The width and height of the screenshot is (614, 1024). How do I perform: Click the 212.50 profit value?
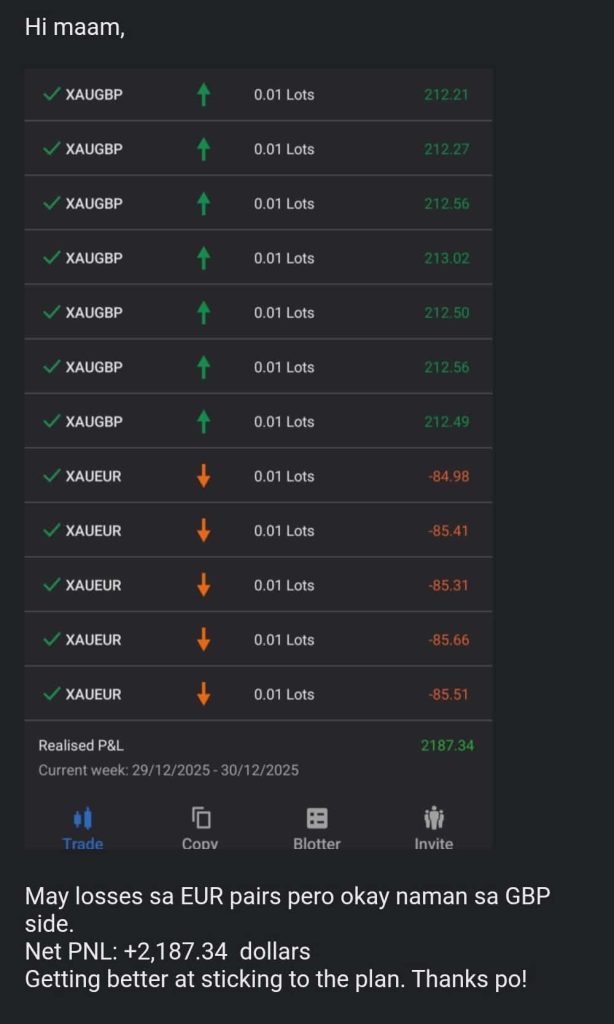(x=446, y=313)
